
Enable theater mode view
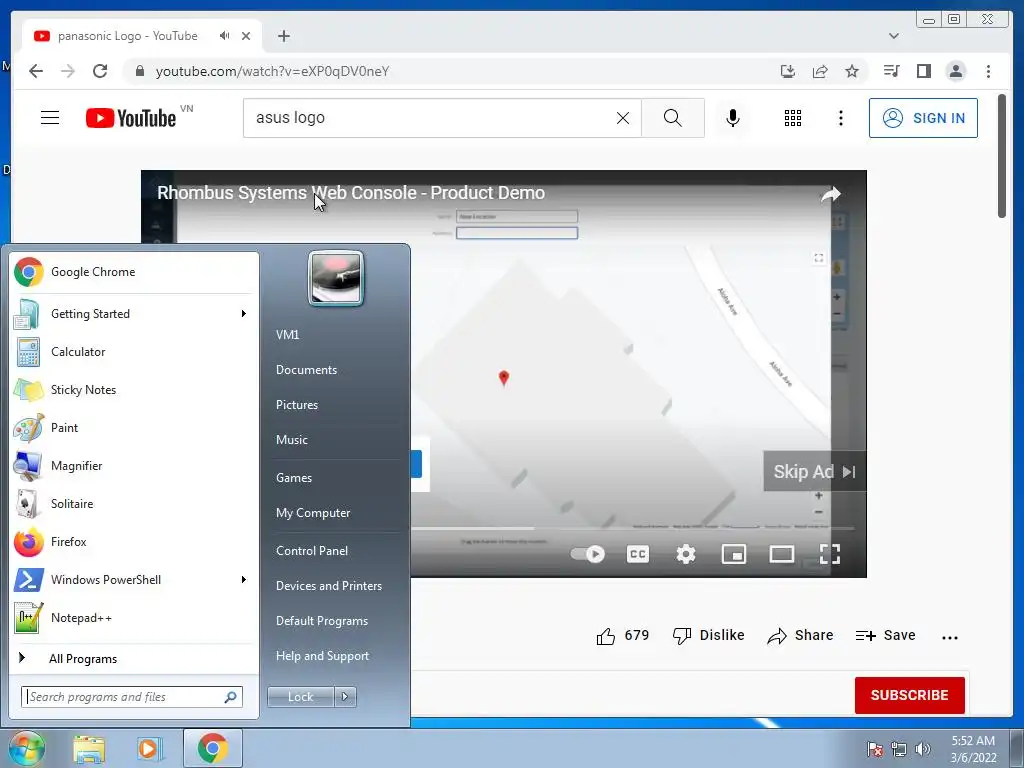tap(782, 554)
